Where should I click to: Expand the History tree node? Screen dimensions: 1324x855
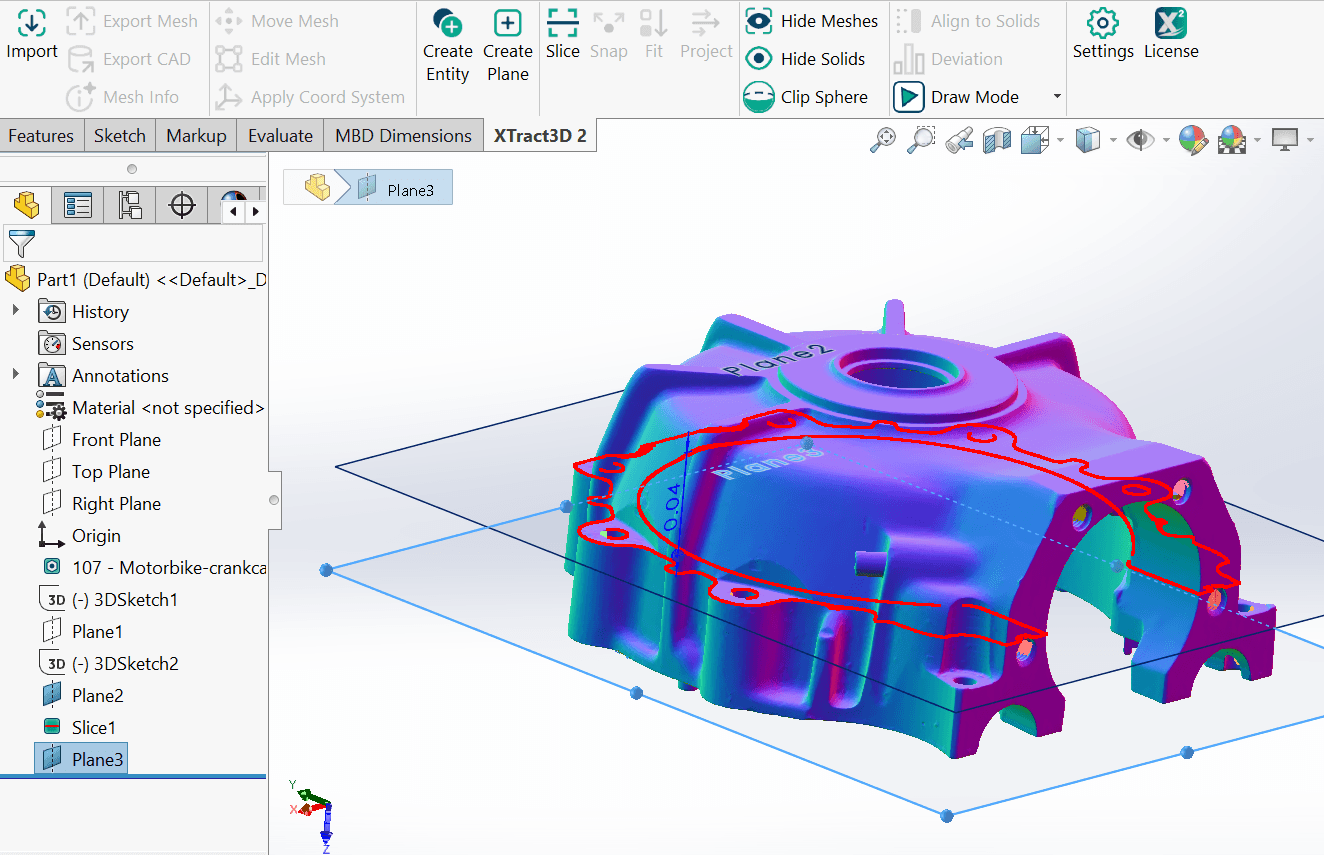pyautogui.click(x=16, y=311)
